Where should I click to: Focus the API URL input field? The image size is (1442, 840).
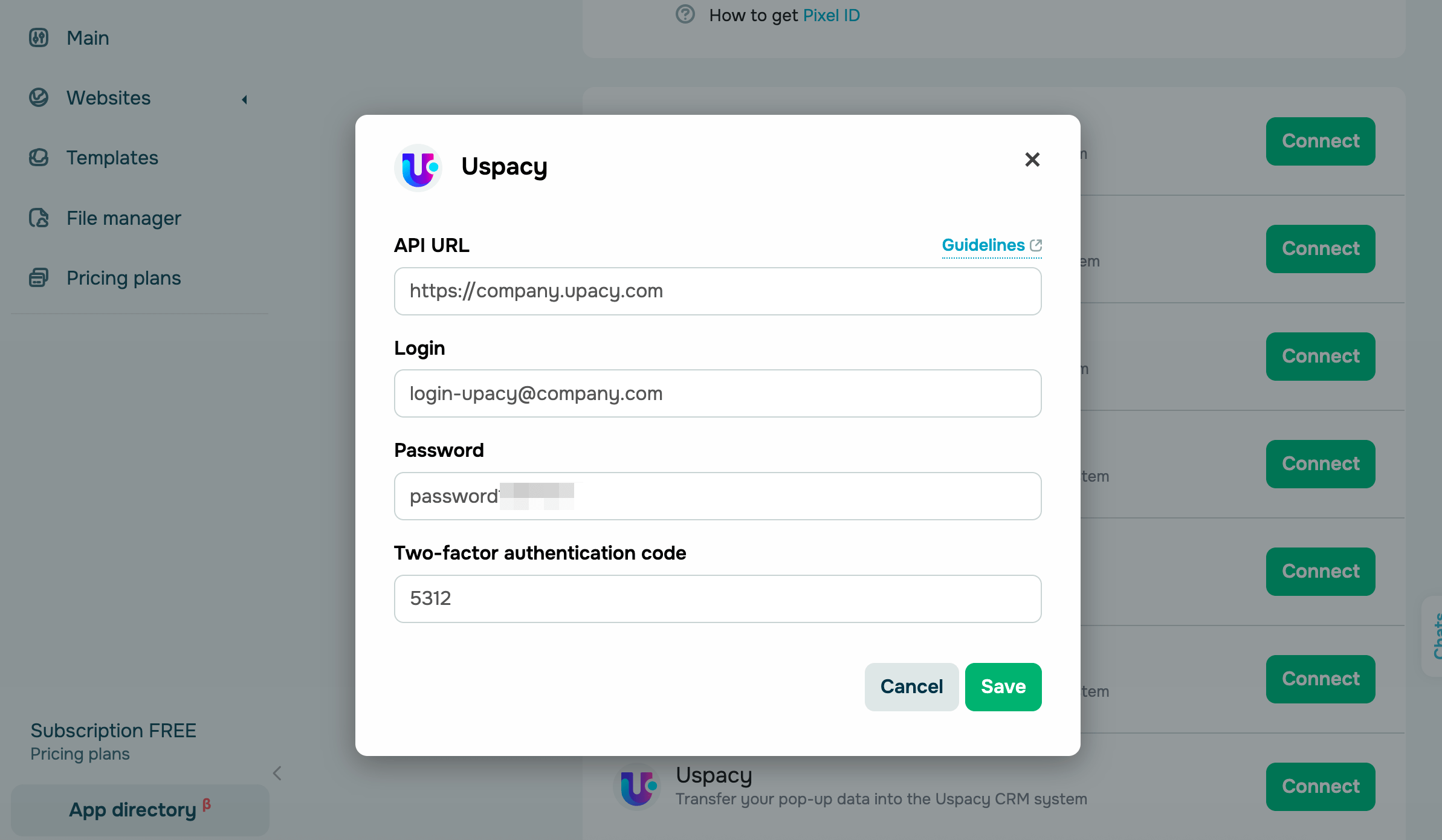(x=717, y=291)
